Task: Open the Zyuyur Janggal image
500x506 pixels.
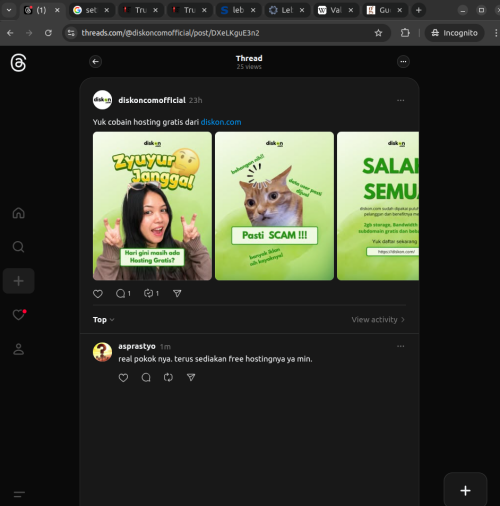Action: 152,206
